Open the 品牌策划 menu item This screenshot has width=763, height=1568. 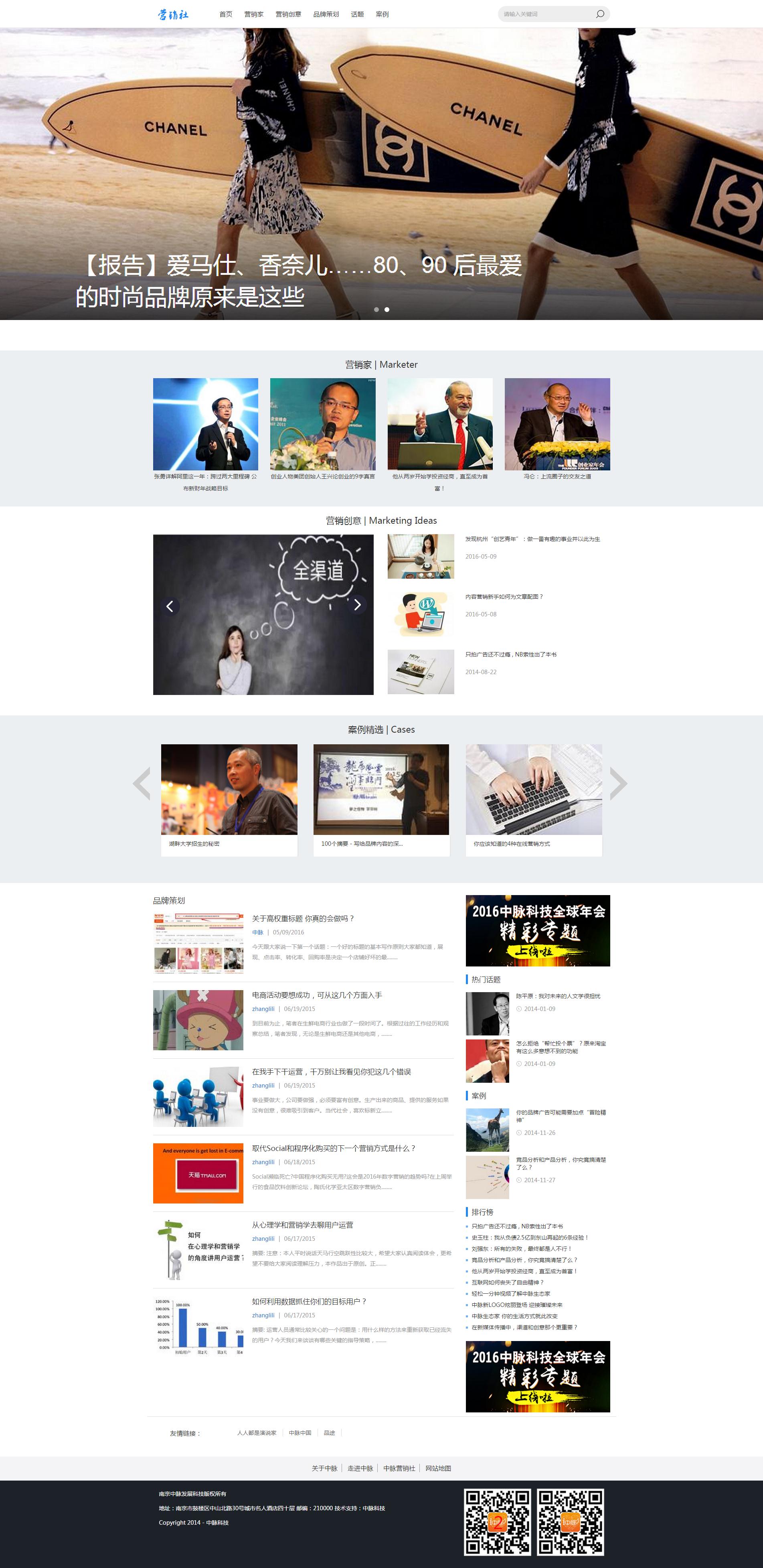[x=326, y=14]
